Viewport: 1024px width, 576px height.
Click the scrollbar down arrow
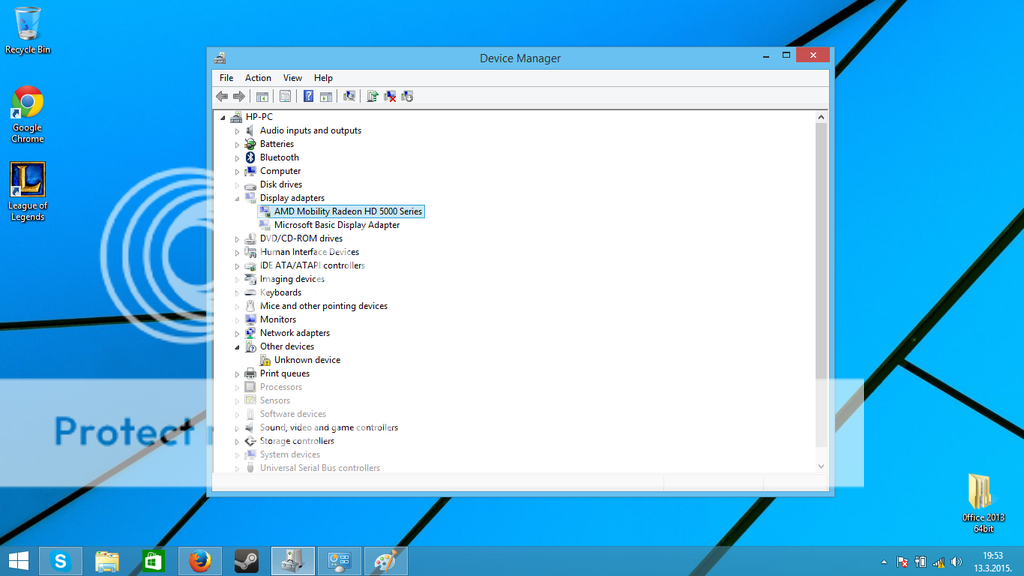820,465
